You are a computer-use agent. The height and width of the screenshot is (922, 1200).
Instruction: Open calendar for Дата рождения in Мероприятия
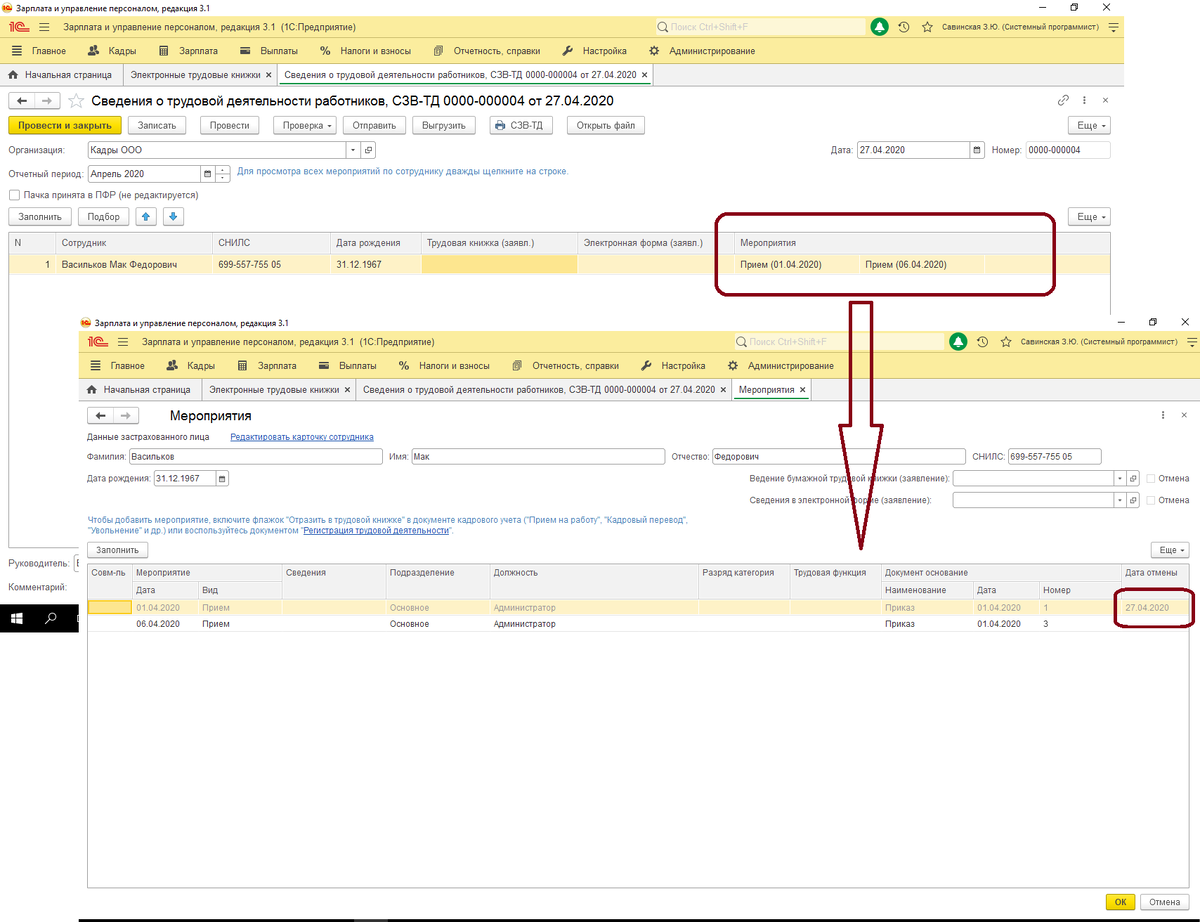coord(222,478)
